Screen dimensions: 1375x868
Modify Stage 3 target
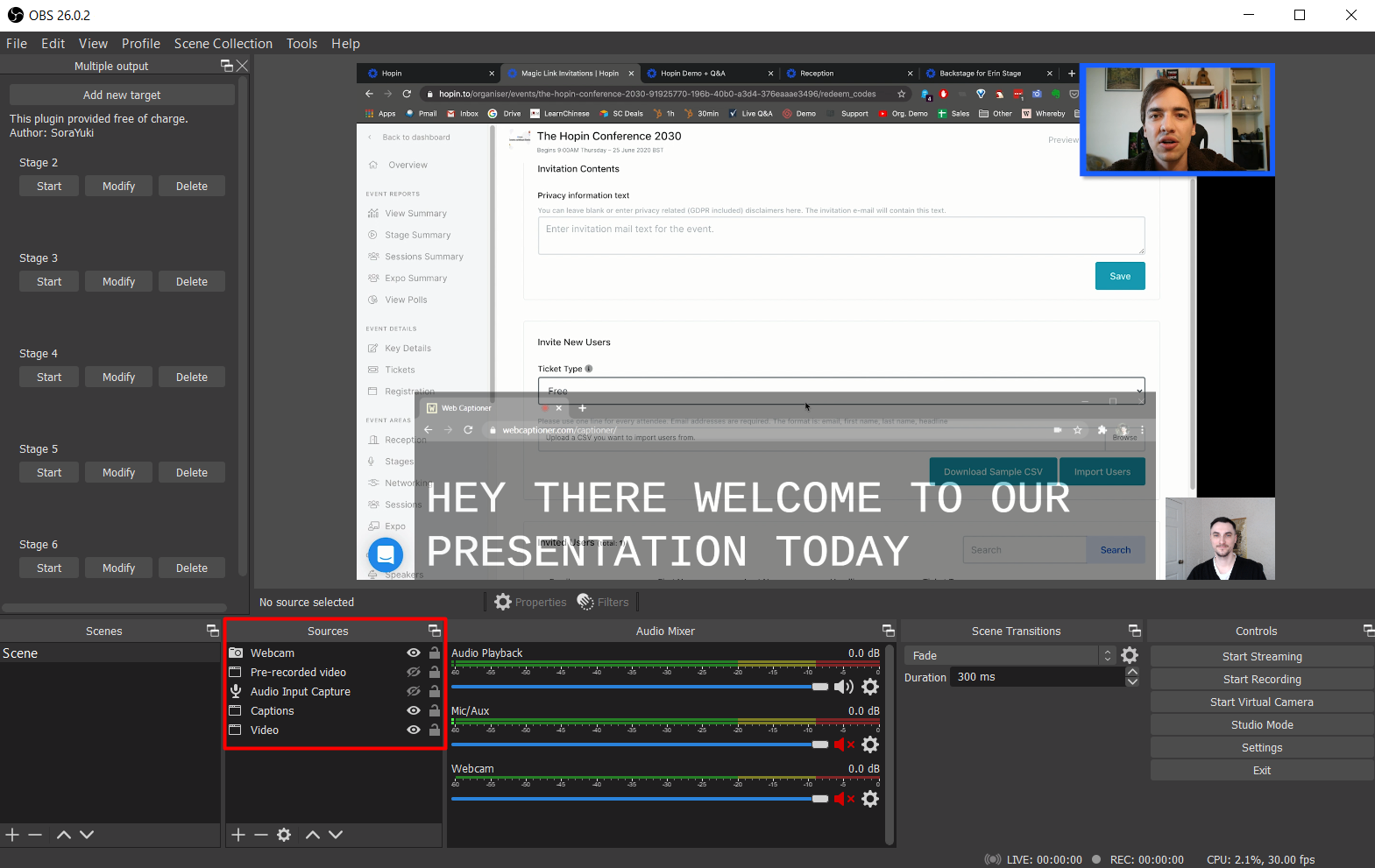[118, 281]
